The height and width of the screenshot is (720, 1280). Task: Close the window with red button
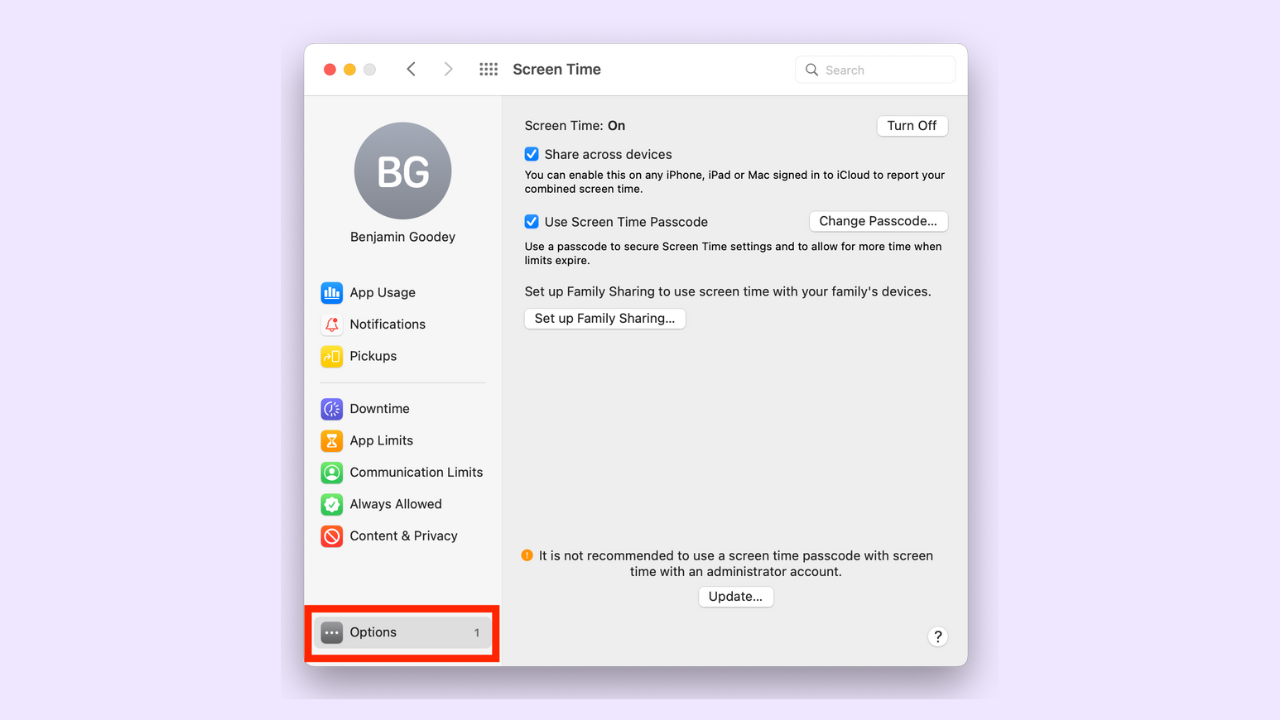(330, 69)
